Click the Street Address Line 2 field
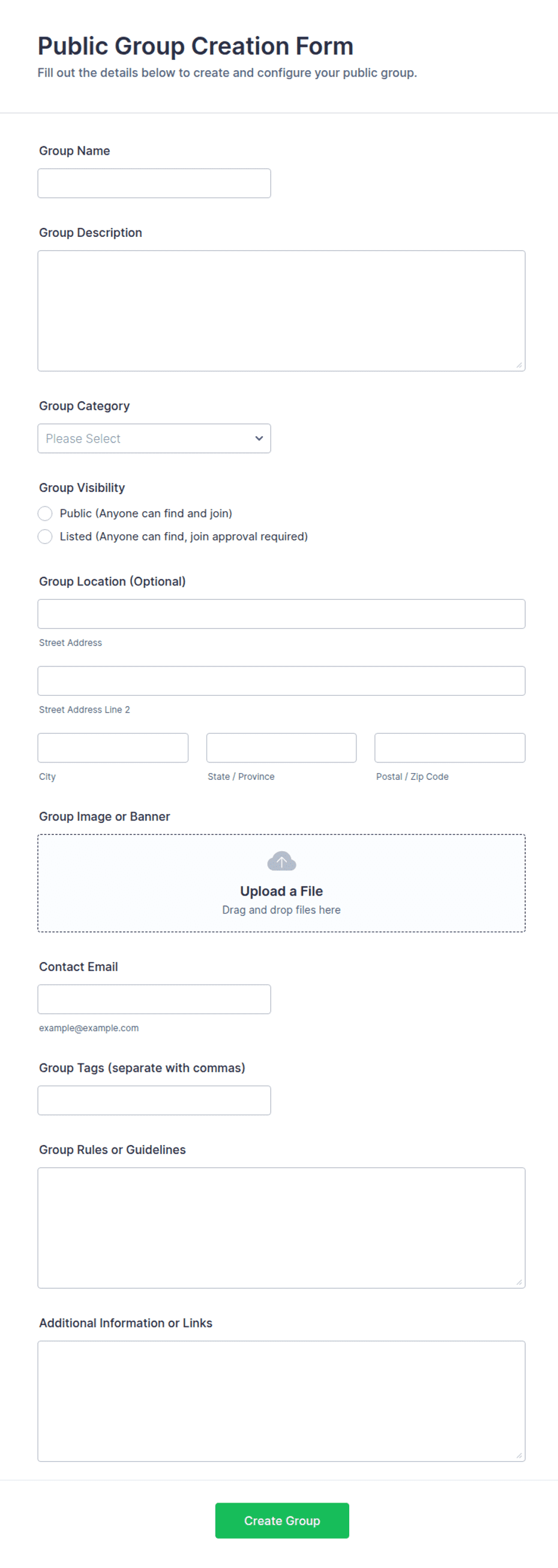The height and width of the screenshot is (1568, 558). 281,680
